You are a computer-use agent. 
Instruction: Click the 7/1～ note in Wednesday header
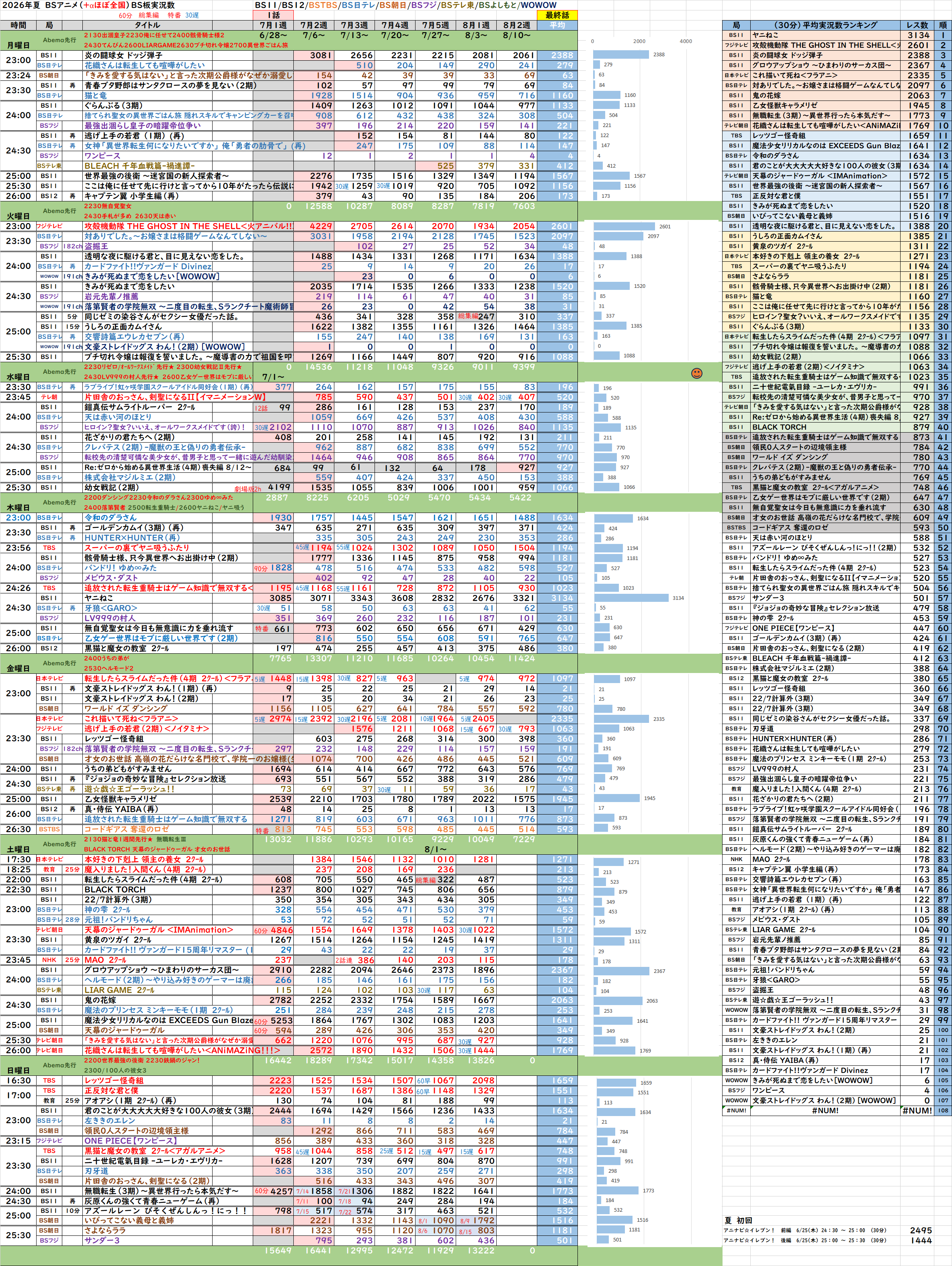click(x=273, y=377)
